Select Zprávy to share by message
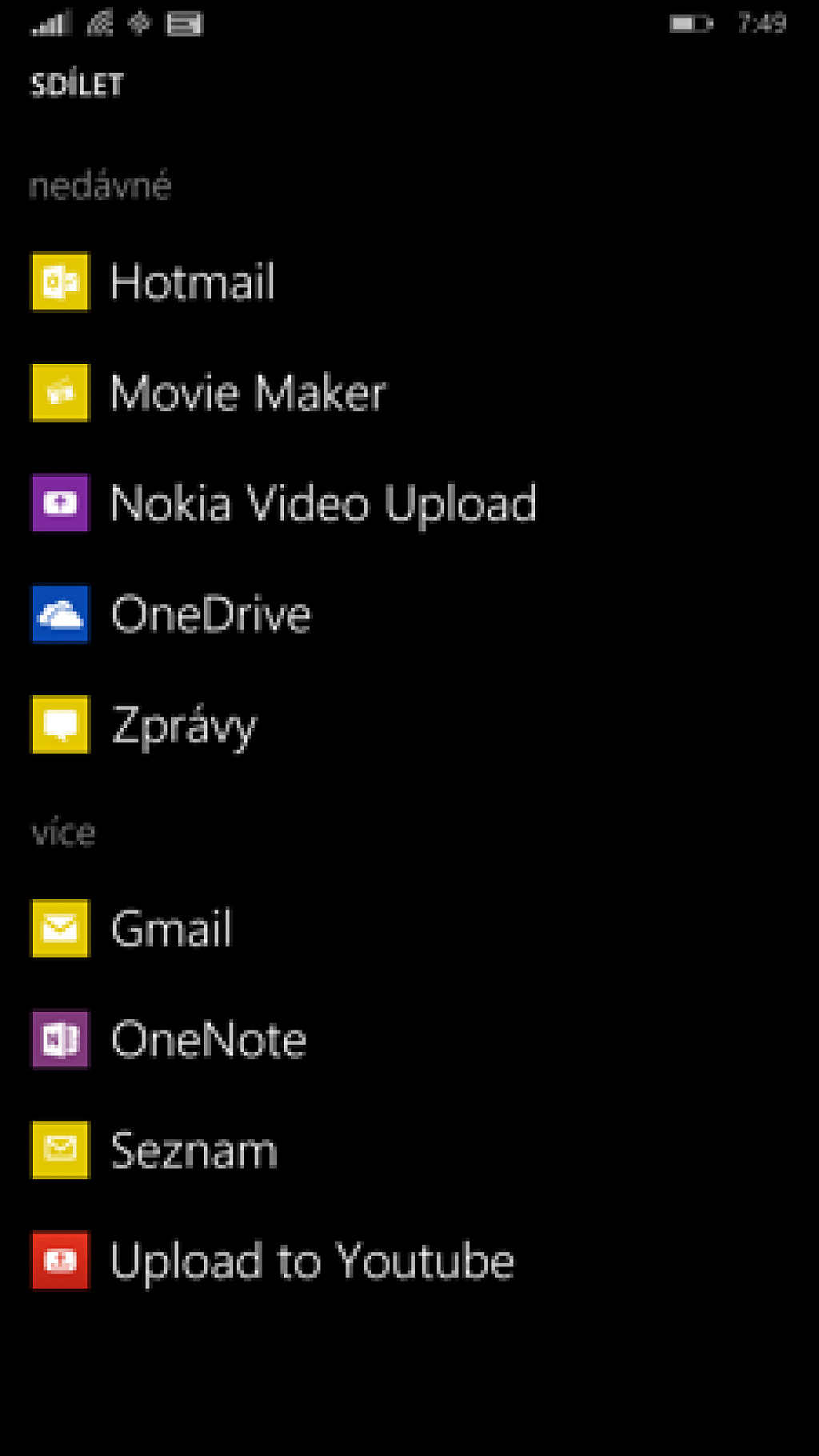Image resolution: width=819 pixels, height=1456 pixels. pos(184,727)
